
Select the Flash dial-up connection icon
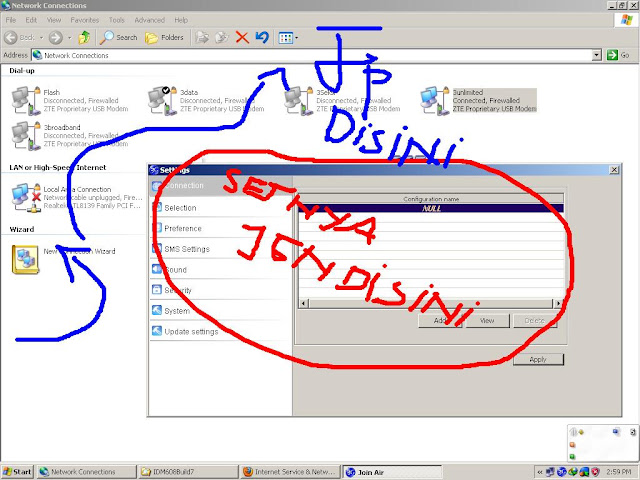(x=26, y=100)
